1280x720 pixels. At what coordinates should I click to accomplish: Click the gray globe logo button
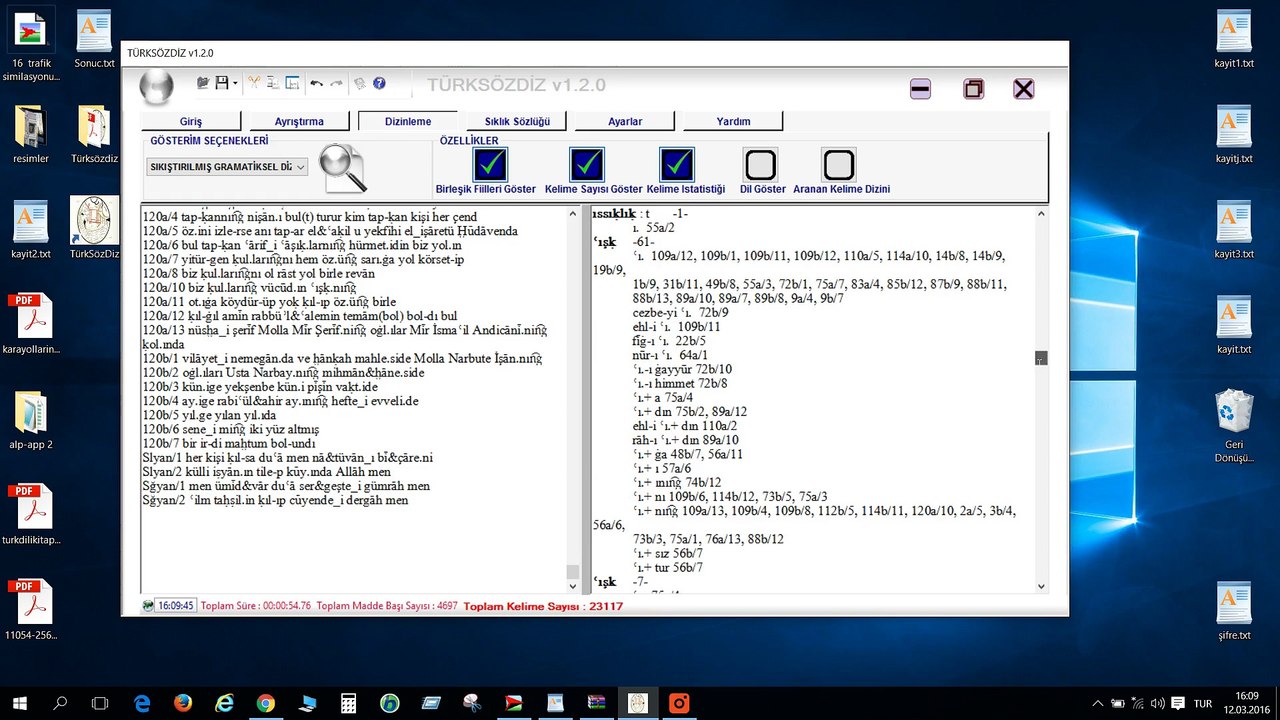156,88
